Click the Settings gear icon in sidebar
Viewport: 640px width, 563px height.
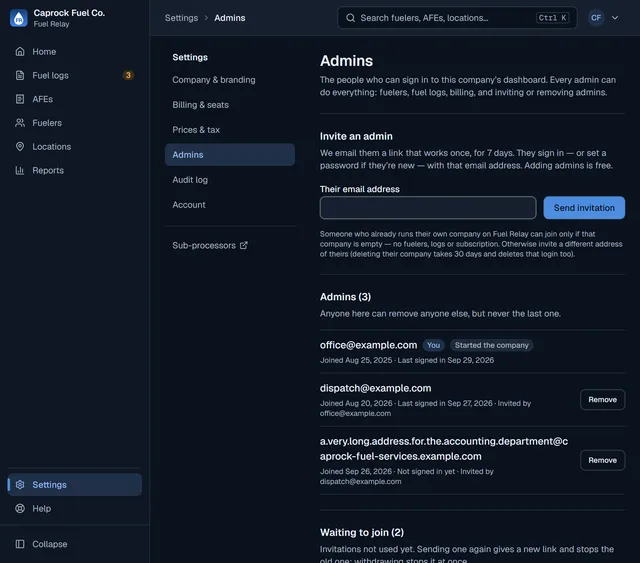[20, 484]
